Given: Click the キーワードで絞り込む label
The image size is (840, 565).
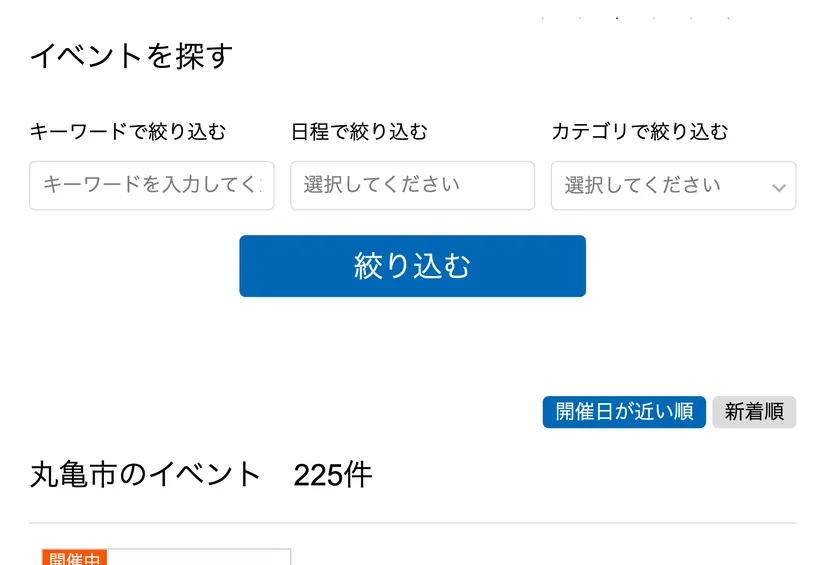Looking at the screenshot, I should tap(128, 131).
